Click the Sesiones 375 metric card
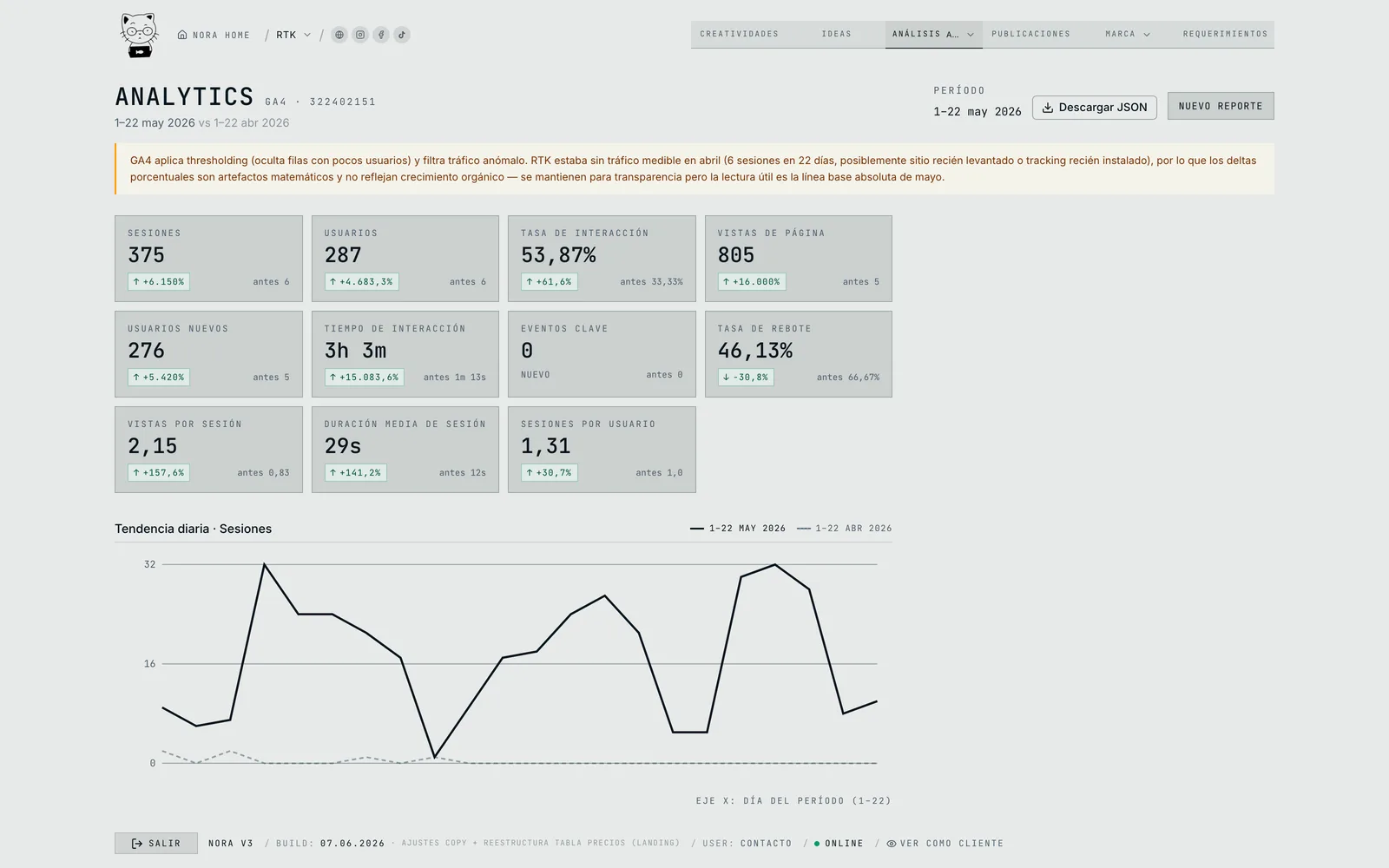This screenshot has width=1389, height=868. (x=208, y=259)
